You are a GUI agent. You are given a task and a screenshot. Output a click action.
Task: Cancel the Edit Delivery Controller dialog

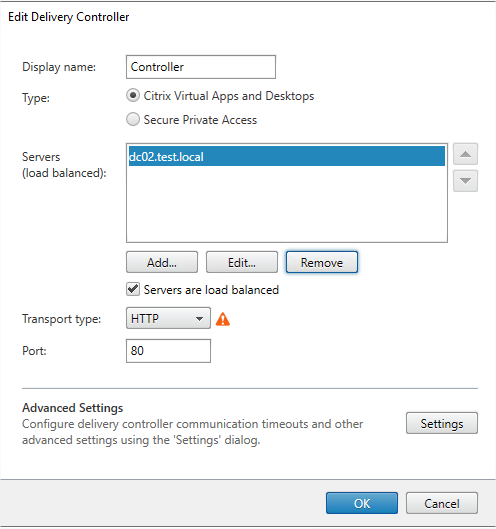442,503
